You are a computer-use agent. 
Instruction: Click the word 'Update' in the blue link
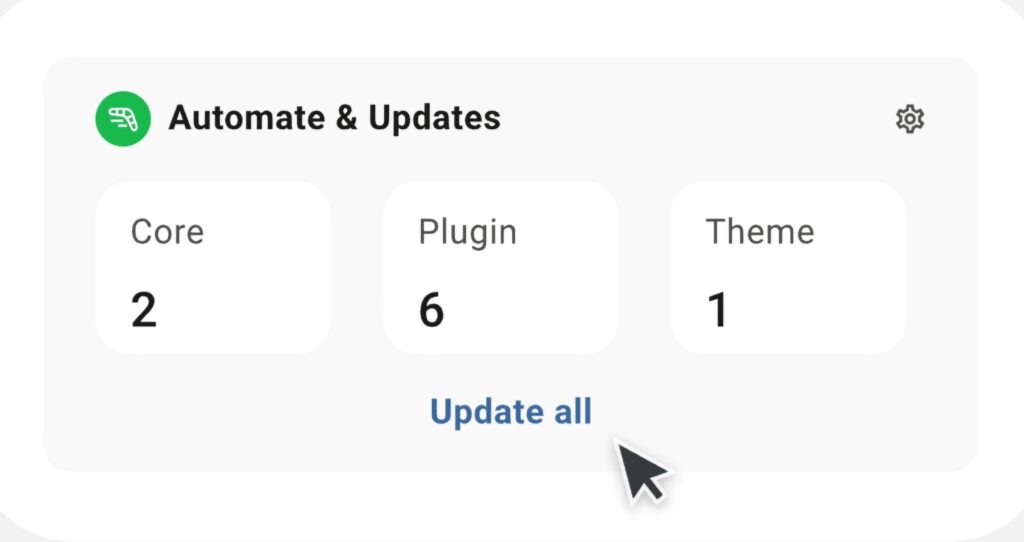487,413
